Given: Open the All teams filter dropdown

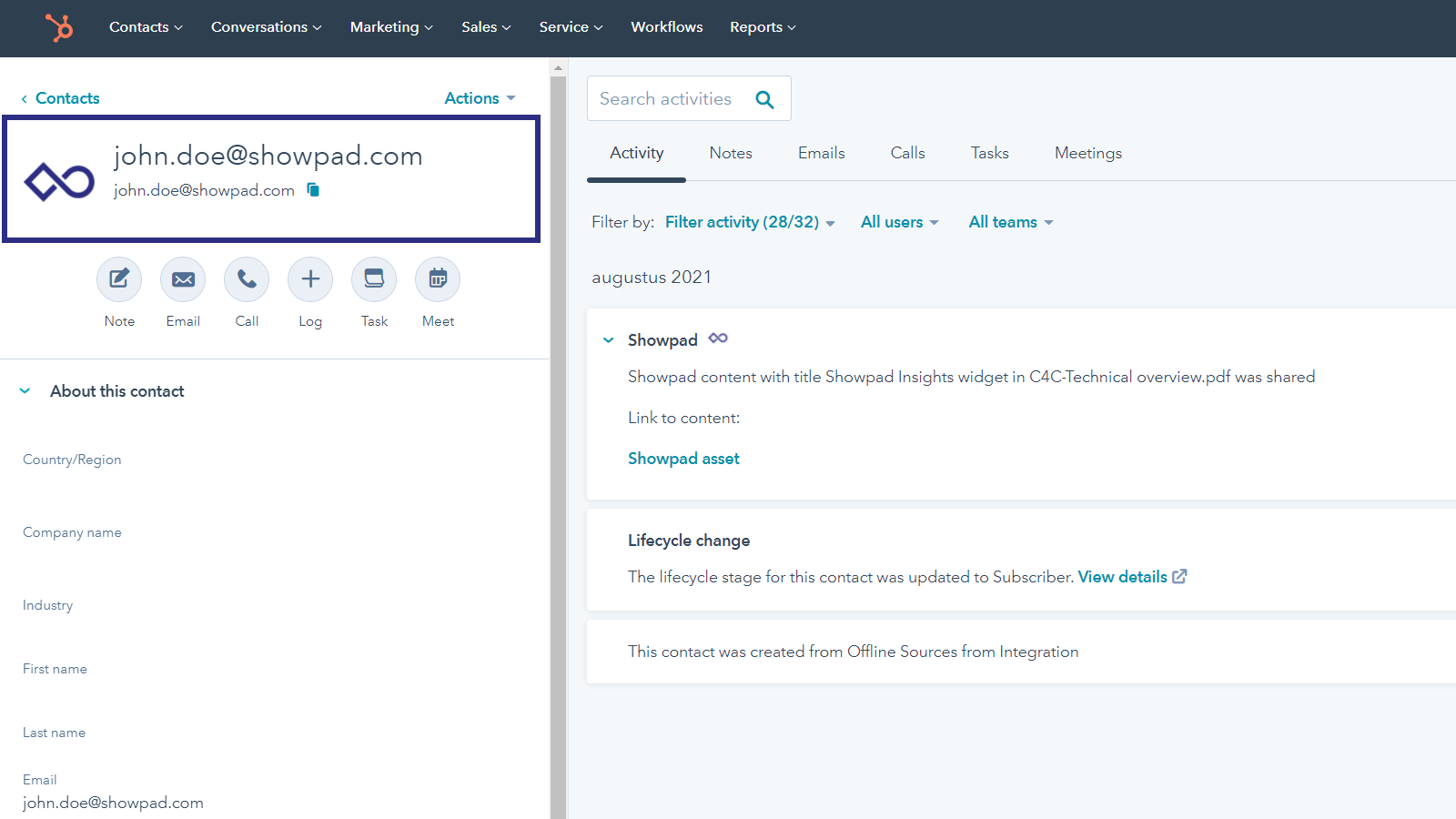Looking at the screenshot, I should [x=1011, y=222].
